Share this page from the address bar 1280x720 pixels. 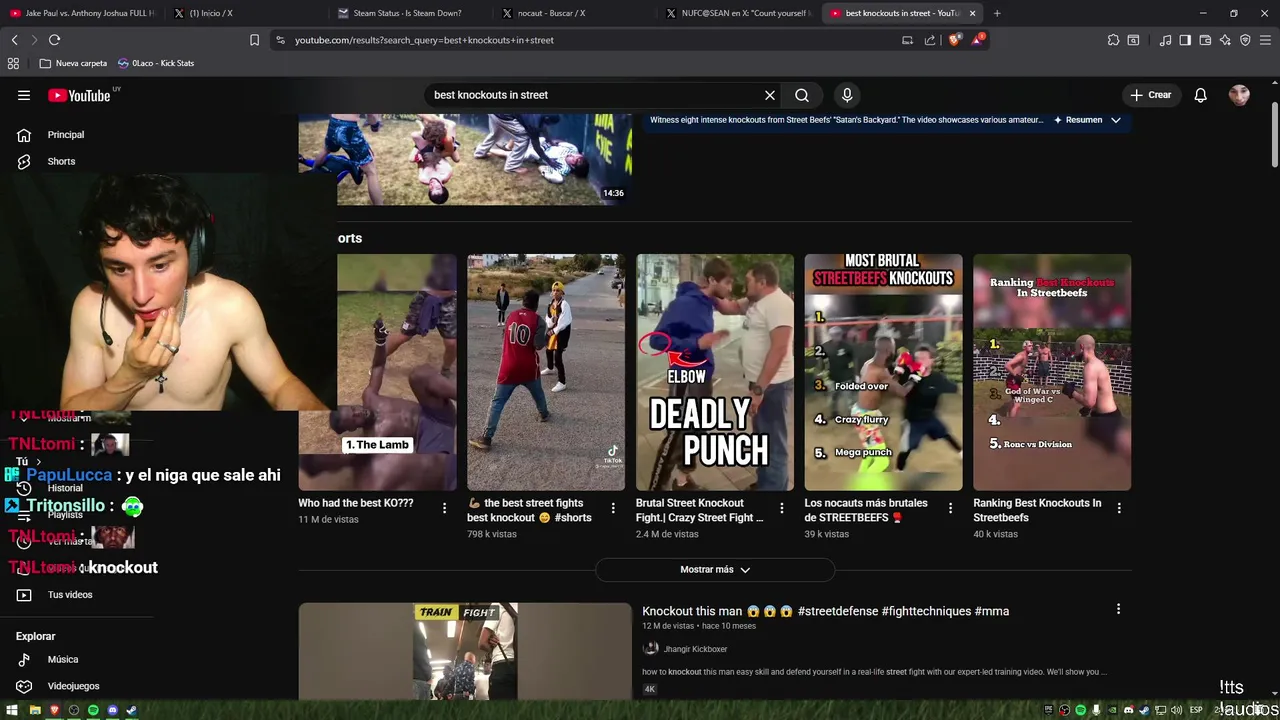930,40
